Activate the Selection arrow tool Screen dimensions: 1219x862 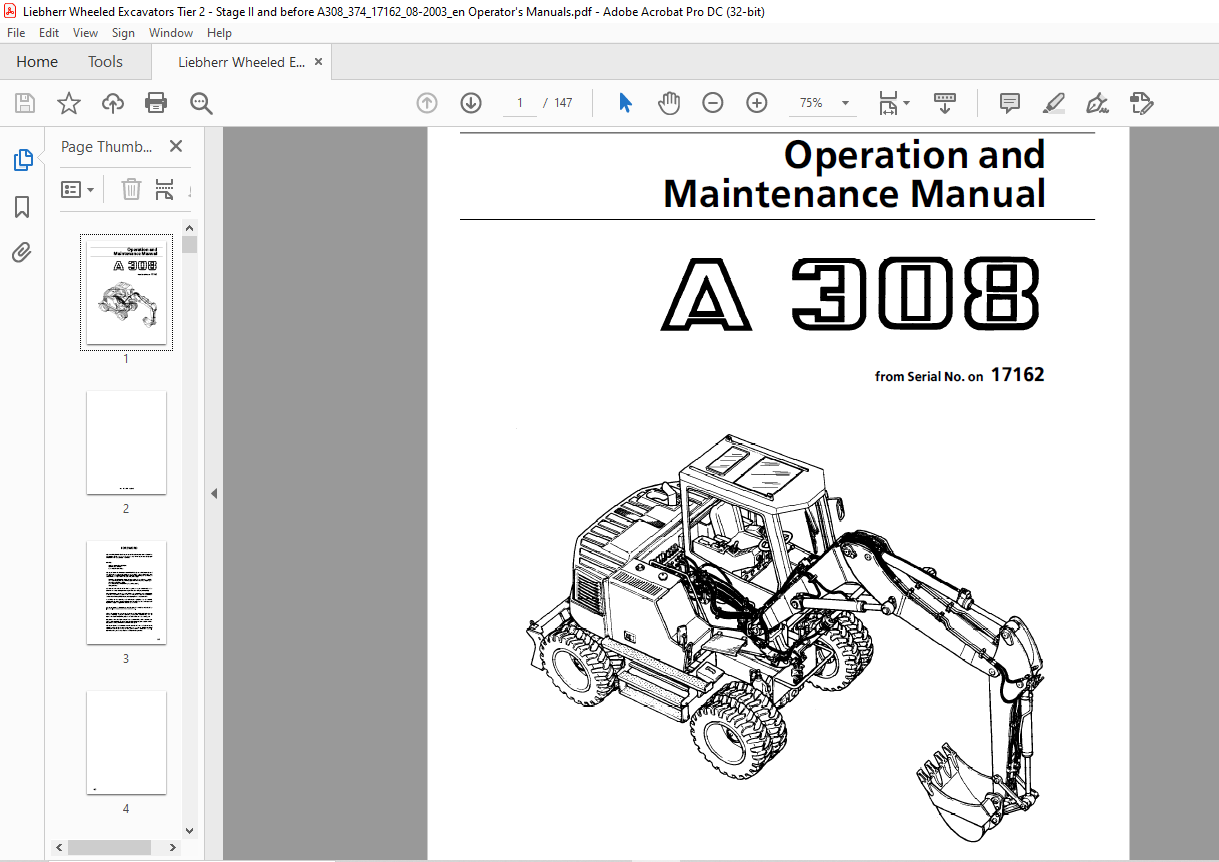pyautogui.click(x=626, y=103)
